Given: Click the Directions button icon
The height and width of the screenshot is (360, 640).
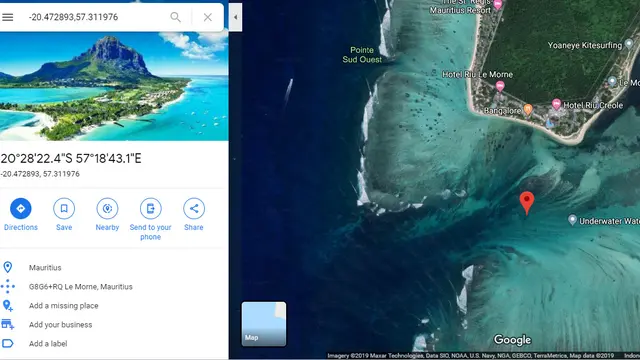Looking at the screenshot, I should point(21,209).
